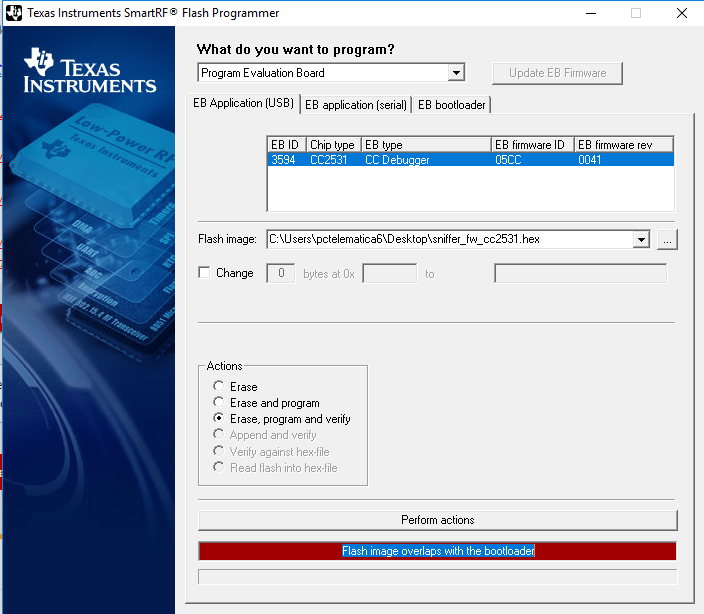The height and width of the screenshot is (614, 704).
Task: Switch to EB application (serial) tab
Action: (356, 105)
